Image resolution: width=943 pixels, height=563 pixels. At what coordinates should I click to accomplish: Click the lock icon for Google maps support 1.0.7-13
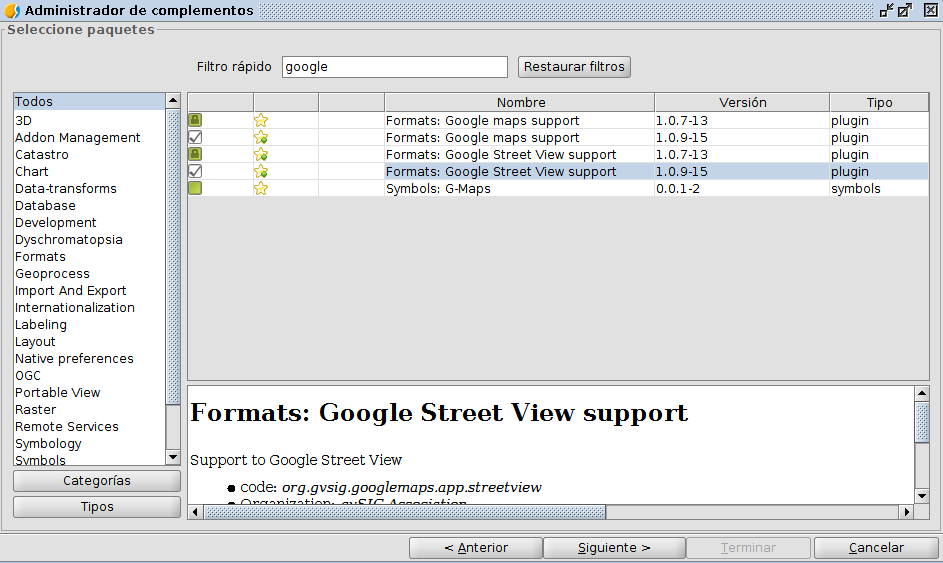tap(195, 120)
